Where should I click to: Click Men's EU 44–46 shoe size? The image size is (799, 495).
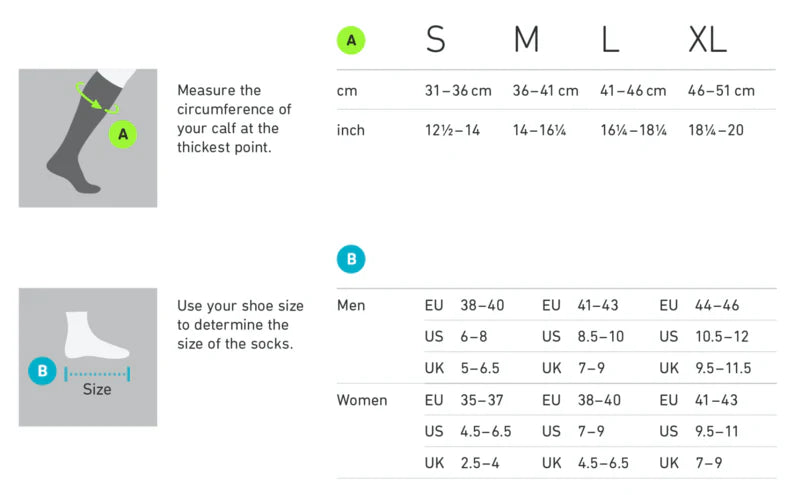coord(717,305)
